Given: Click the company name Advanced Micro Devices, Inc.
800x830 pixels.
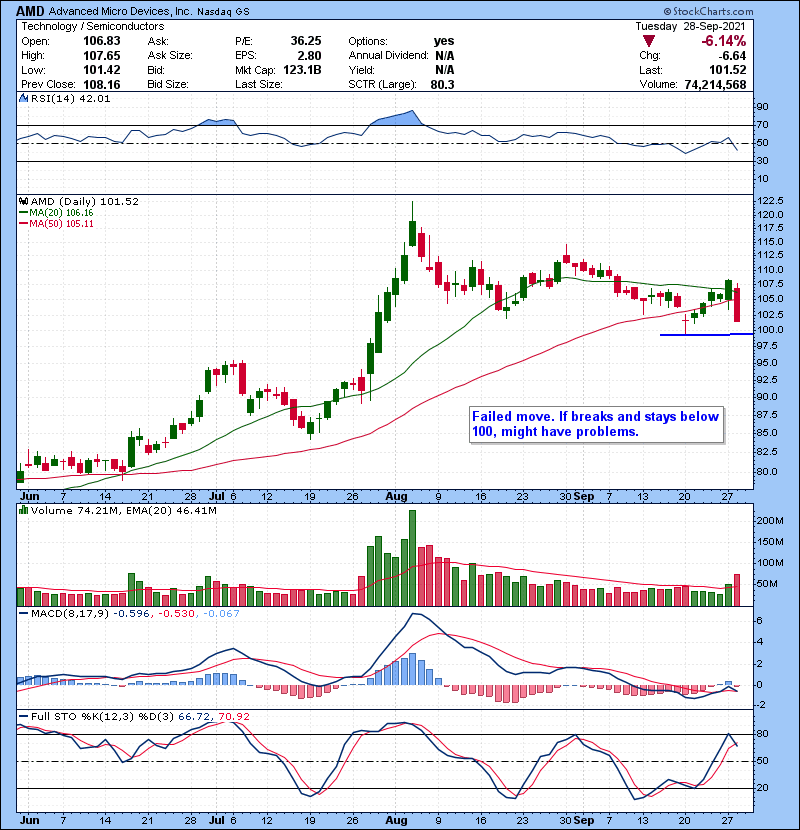Looking at the screenshot, I should (120, 11).
